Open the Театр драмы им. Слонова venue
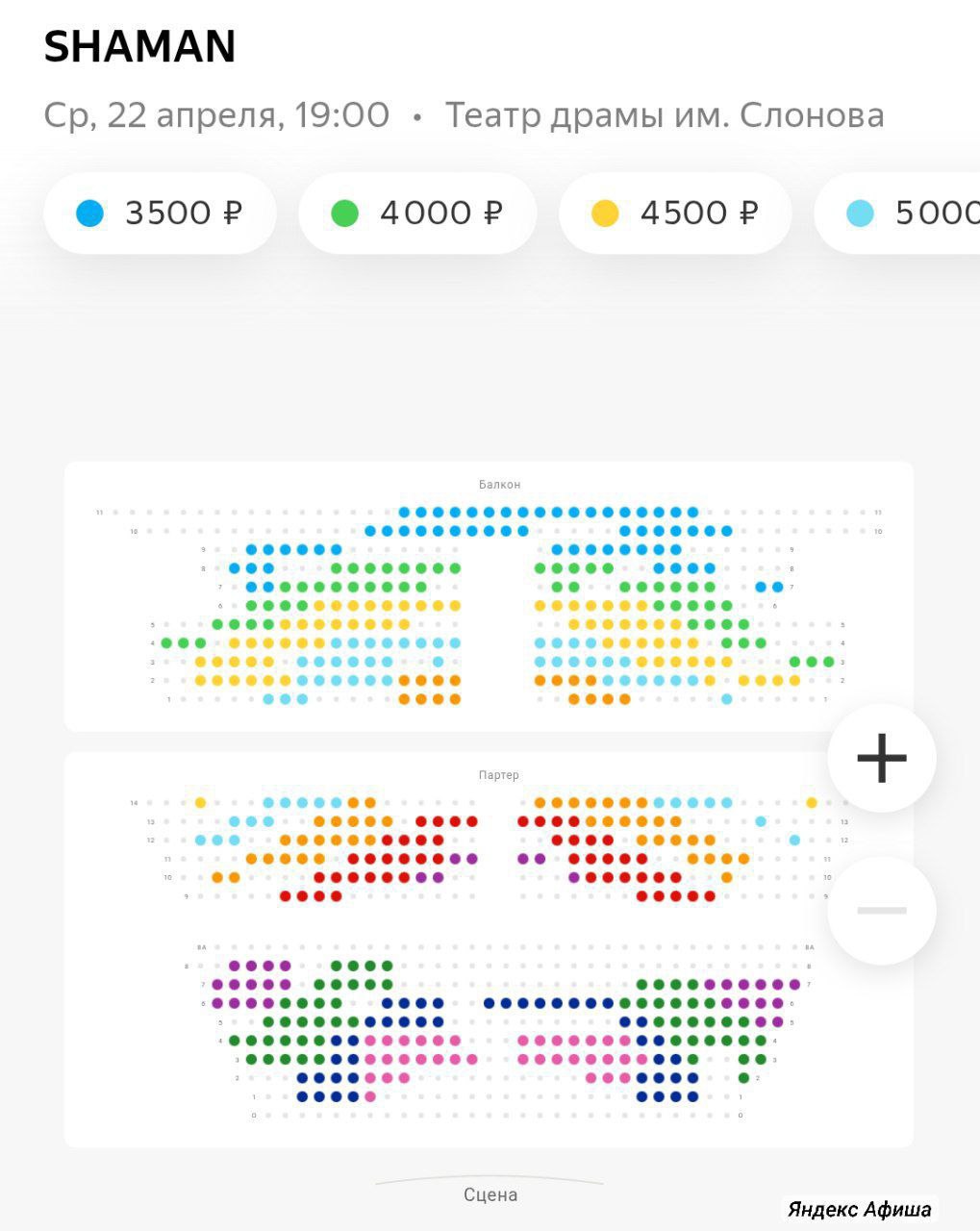The height and width of the screenshot is (1231, 980). pyautogui.click(x=664, y=115)
